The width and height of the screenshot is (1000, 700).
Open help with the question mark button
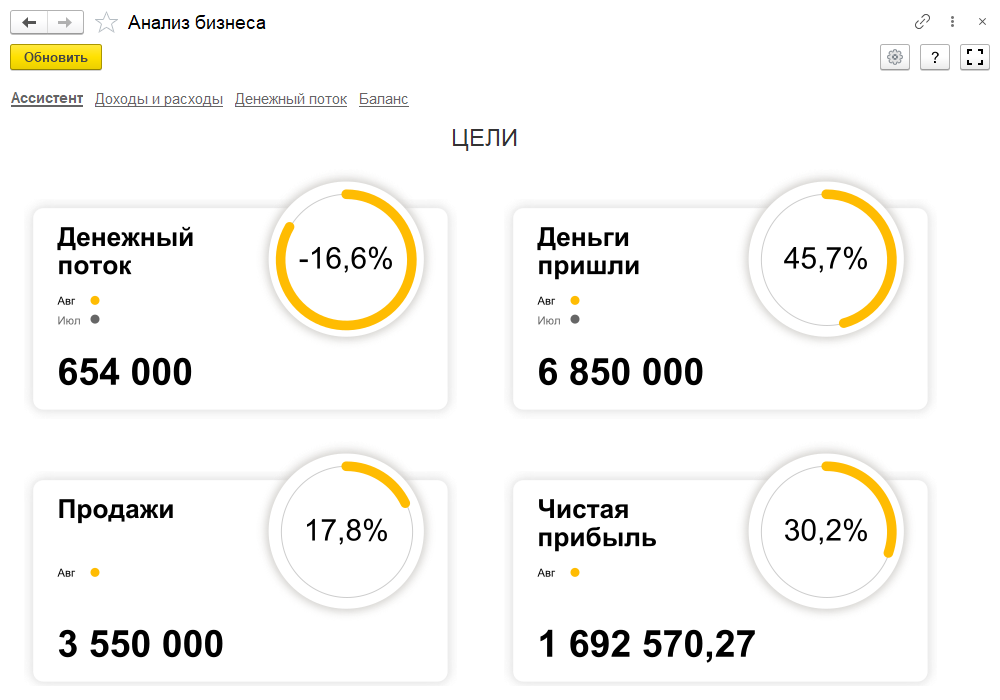pos(935,57)
